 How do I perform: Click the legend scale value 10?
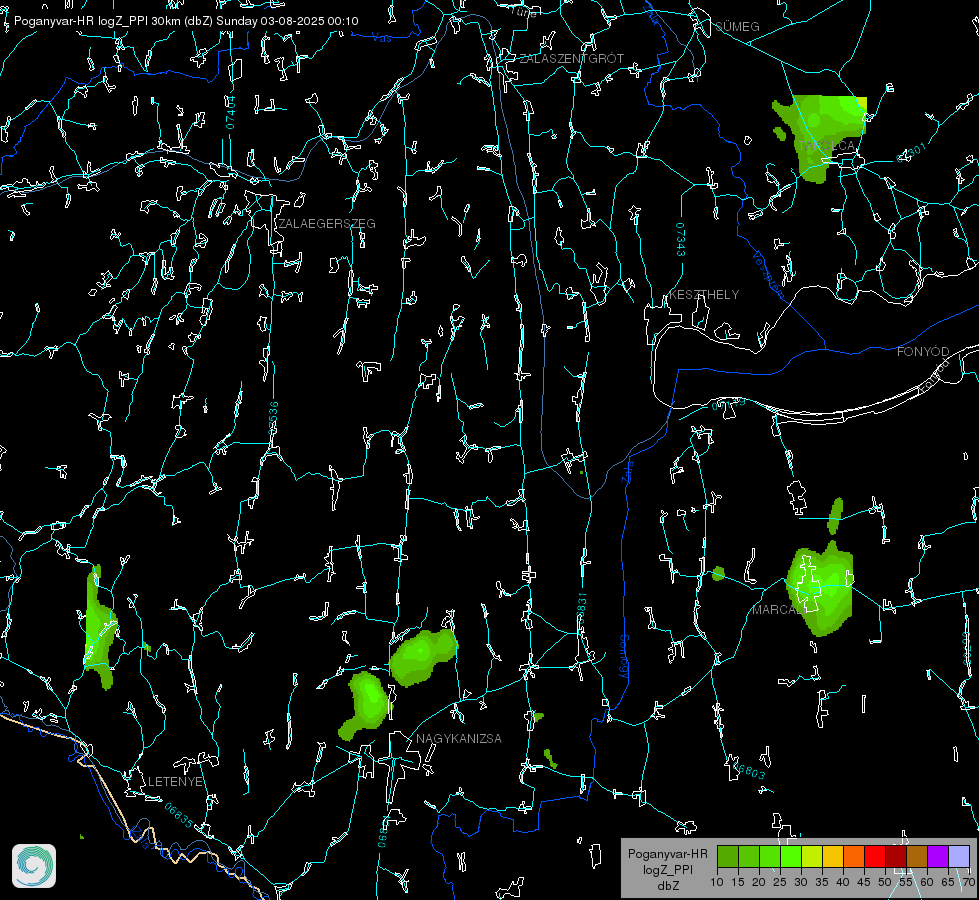717,882
